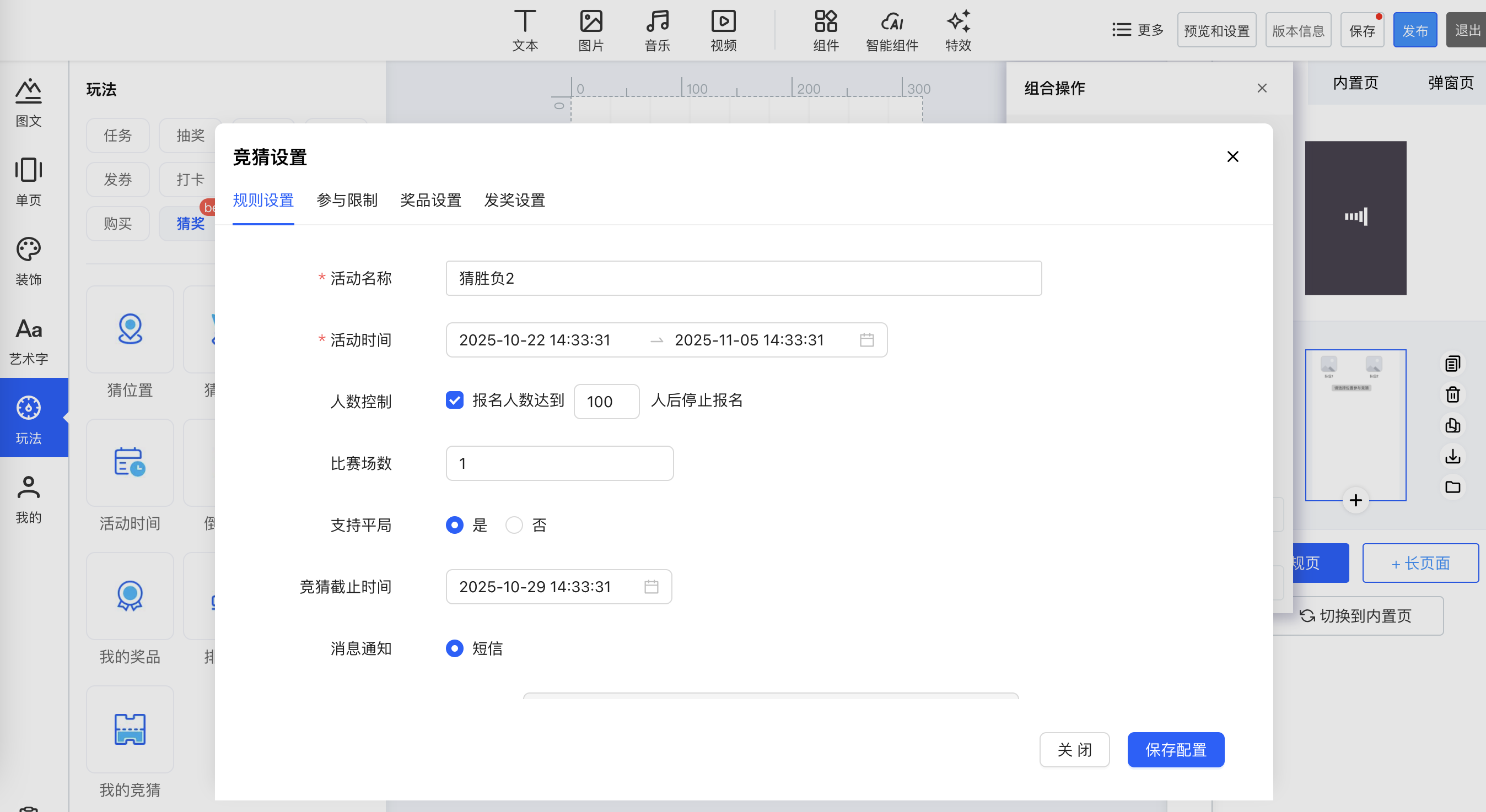Uncheck the 报名人数达到 checkbox

coord(455,400)
